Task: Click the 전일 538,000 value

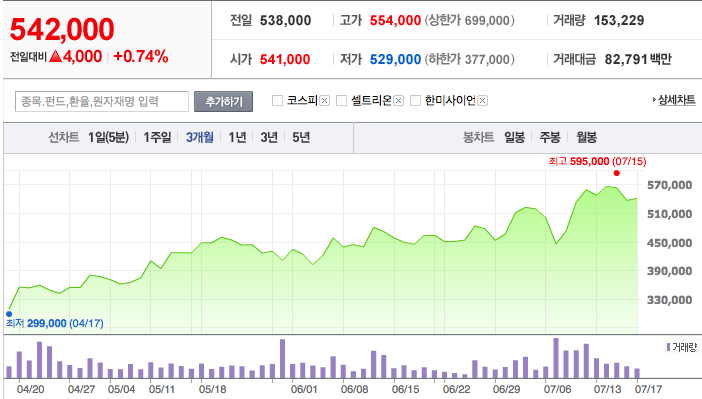Action: (x=285, y=21)
